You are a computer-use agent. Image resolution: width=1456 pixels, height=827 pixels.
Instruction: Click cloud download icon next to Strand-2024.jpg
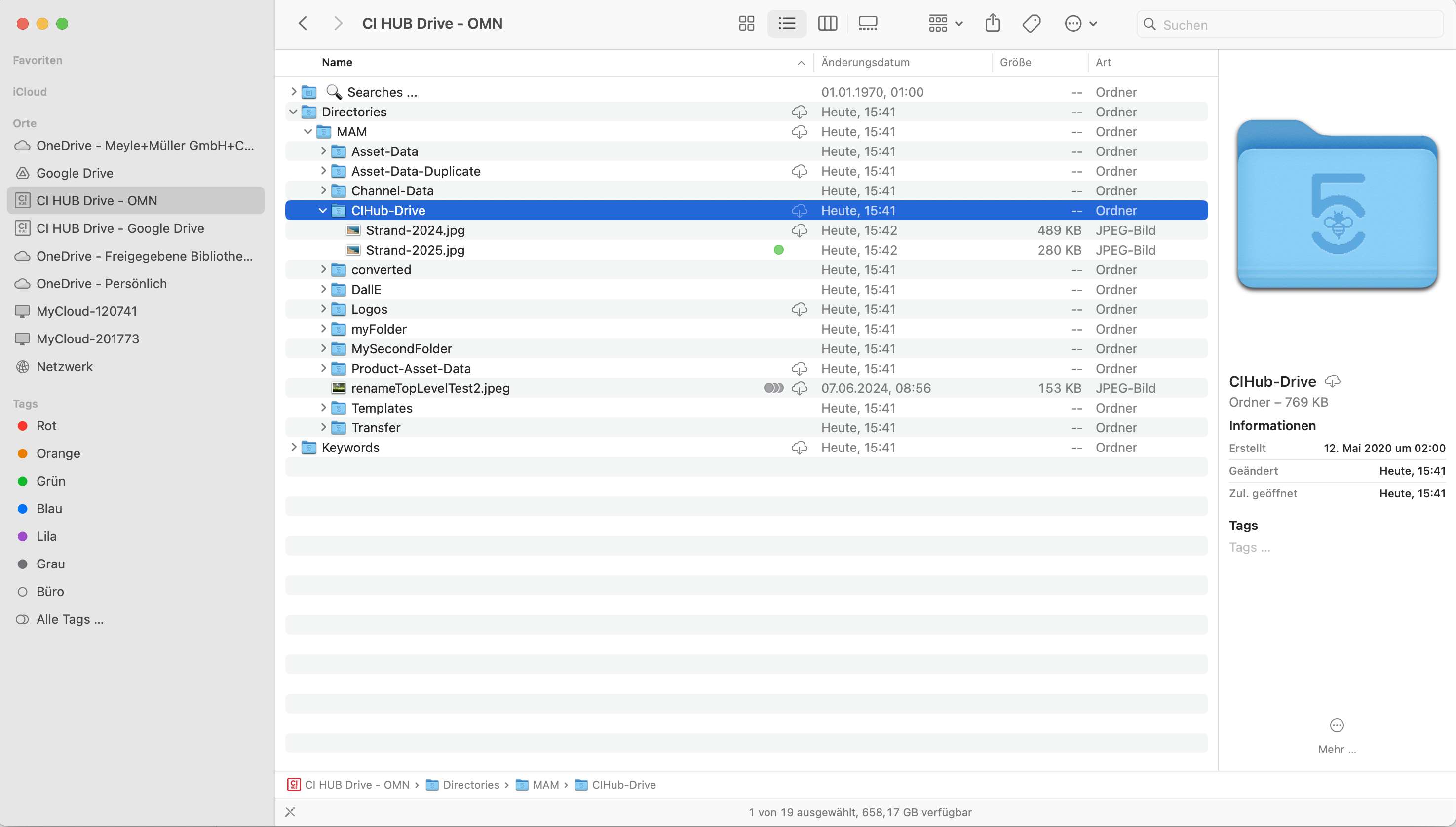[799, 230]
